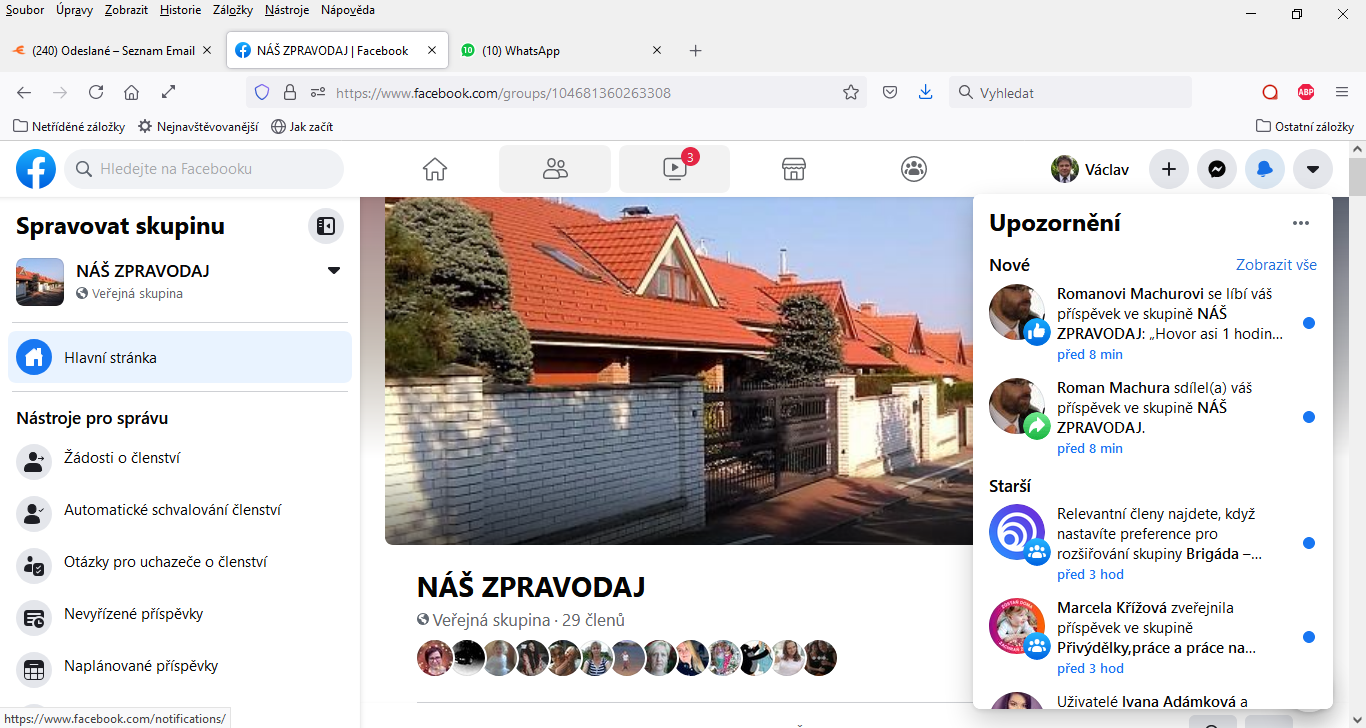
Task: Click the tracking protection shield icon
Action: point(262,92)
